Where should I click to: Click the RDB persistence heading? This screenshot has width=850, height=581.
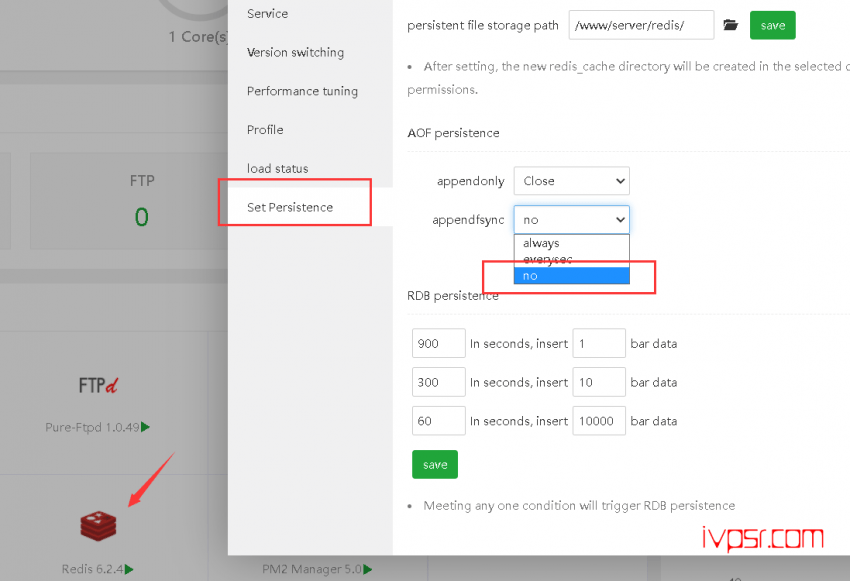tap(453, 295)
